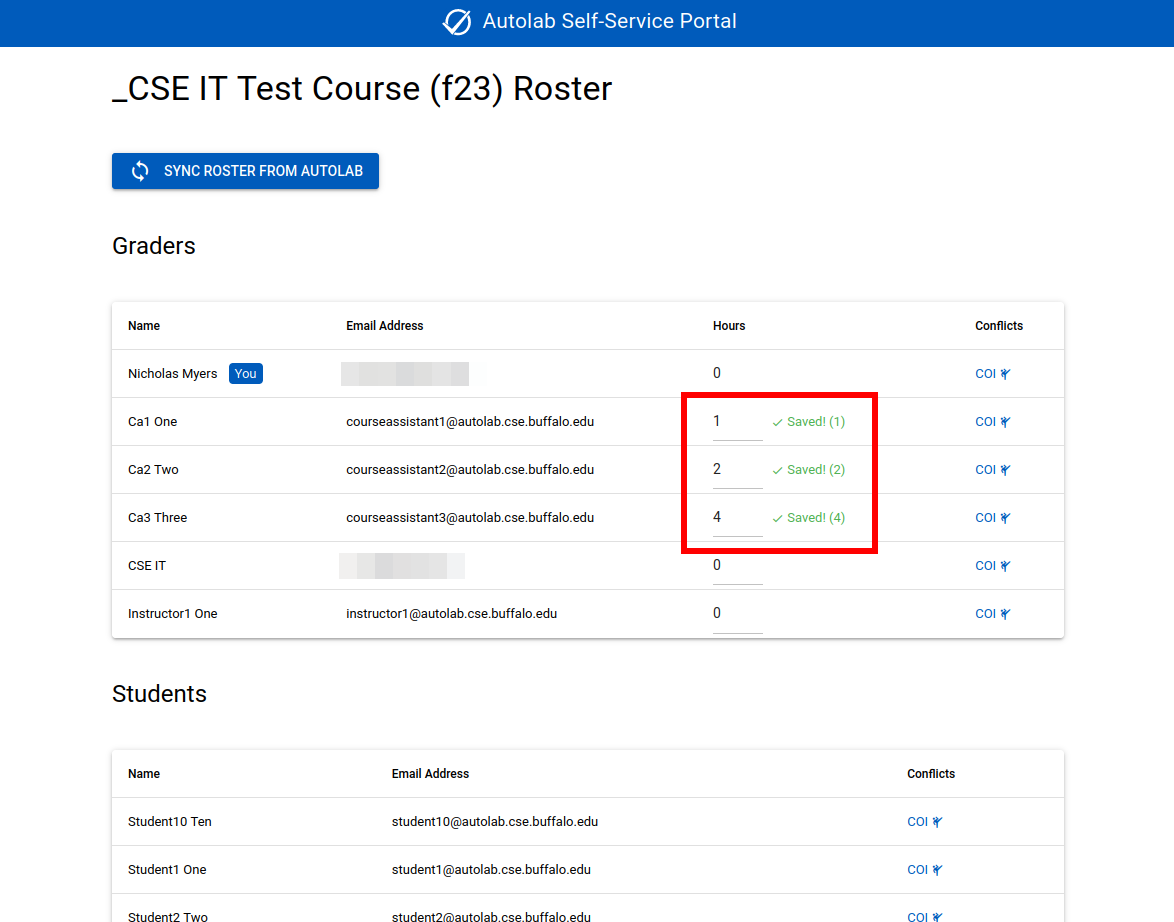The image size is (1174, 922).
Task: Click Hours column header in Graders table
Action: tap(729, 326)
